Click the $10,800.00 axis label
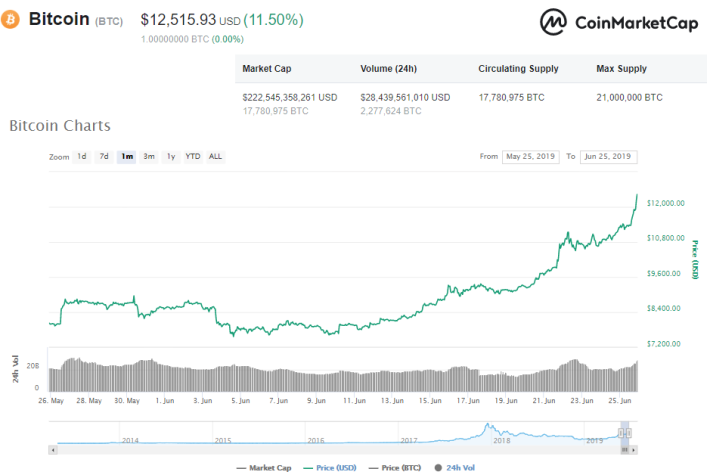The width and height of the screenshot is (710, 475). 666,238
